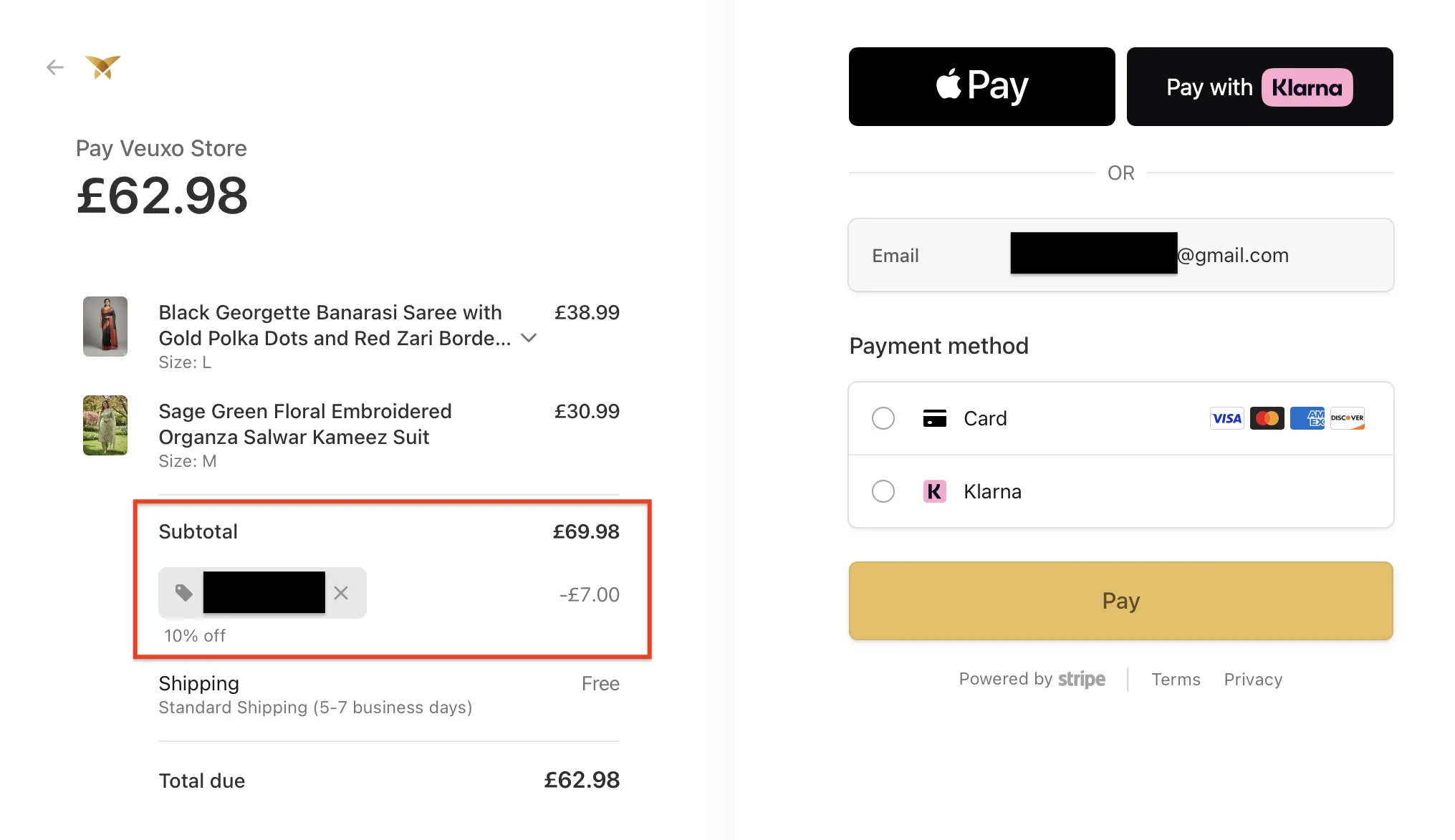Open the Terms link
The width and height of the screenshot is (1455, 840).
coord(1176,679)
